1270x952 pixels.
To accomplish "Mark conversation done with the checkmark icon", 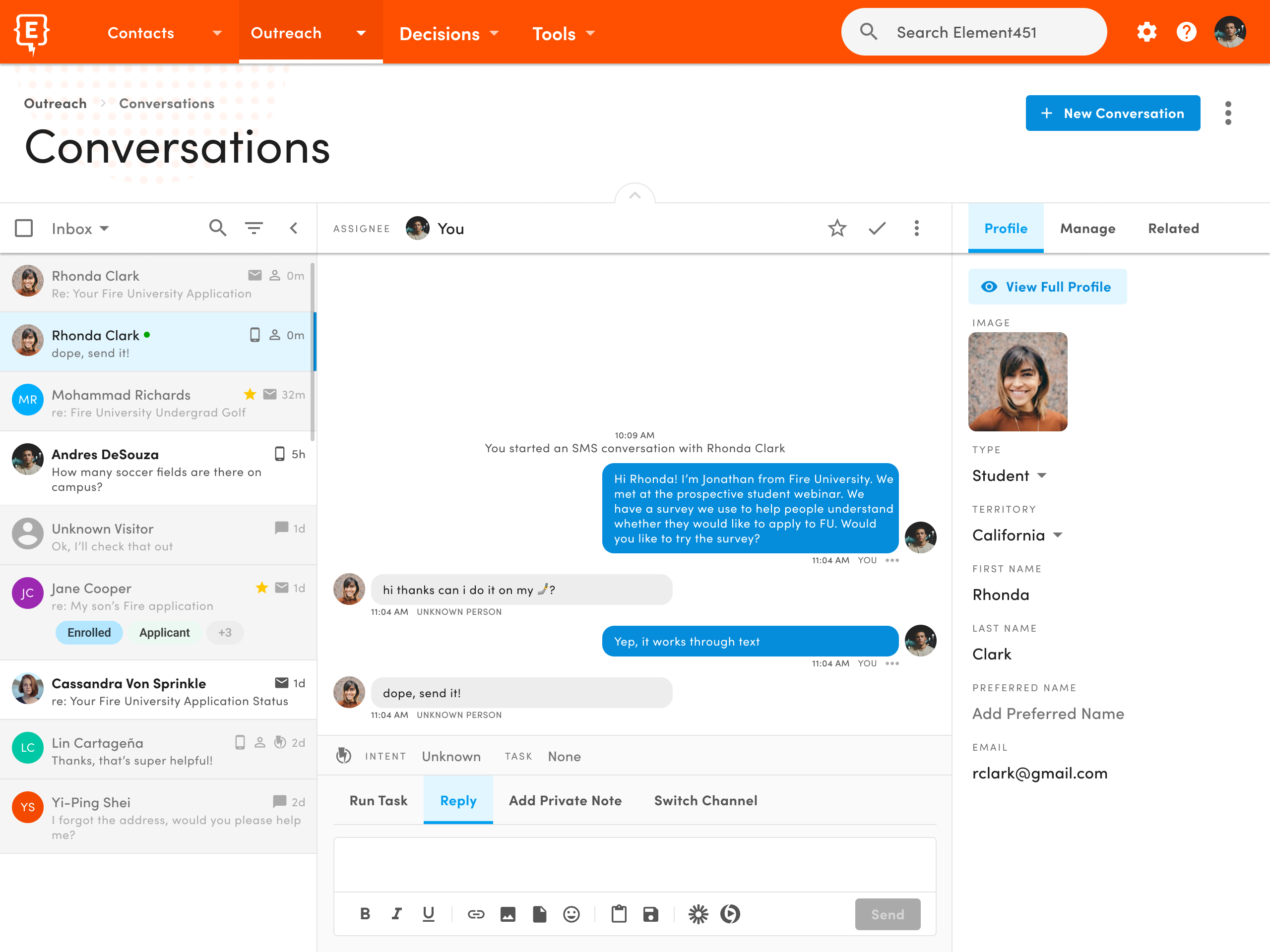I will pos(877,229).
